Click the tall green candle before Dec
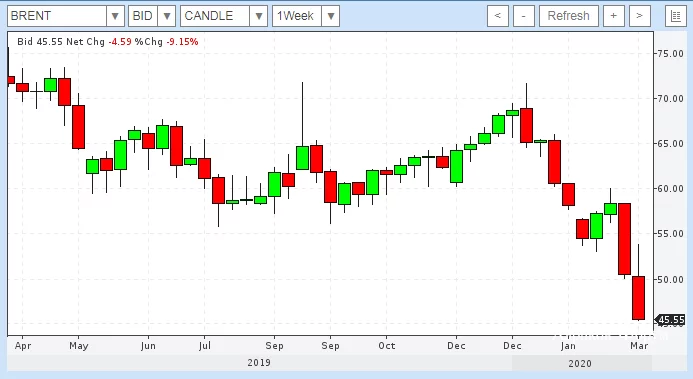Viewport: 693px width, 379px height. tap(457, 167)
